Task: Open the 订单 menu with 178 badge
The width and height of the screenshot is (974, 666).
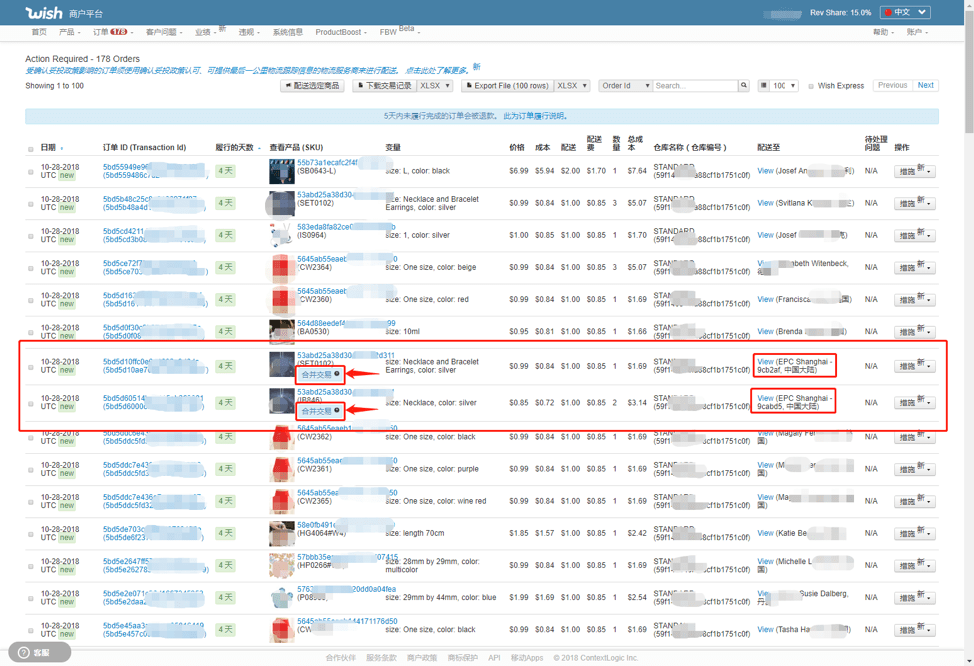Action: pyautogui.click(x=112, y=32)
